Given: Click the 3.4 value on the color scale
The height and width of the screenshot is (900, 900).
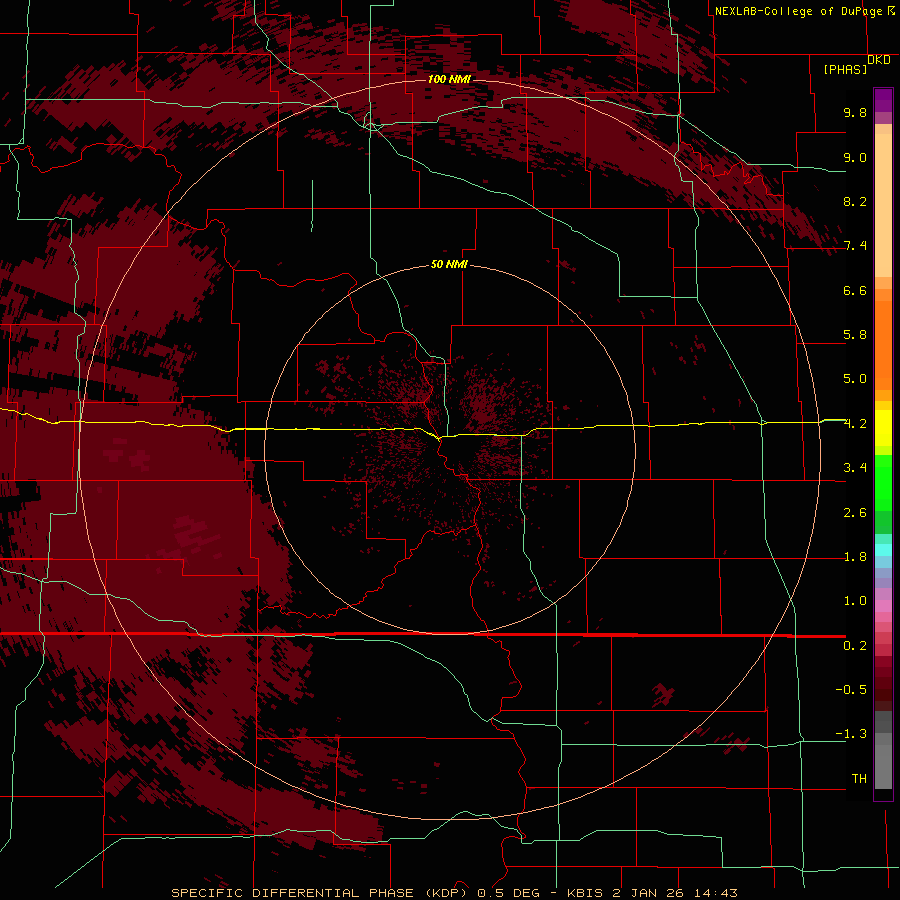Looking at the screenshot, I should pyautogui.click(x=855, y=468).
